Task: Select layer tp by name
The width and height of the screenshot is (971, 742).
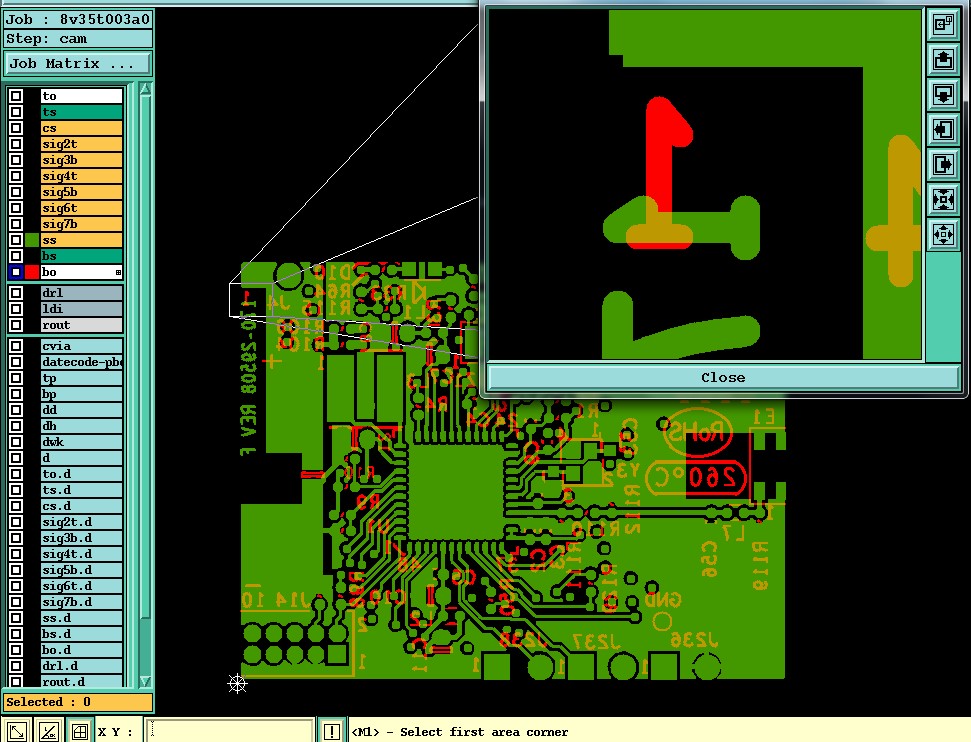Action: point(82,378)
